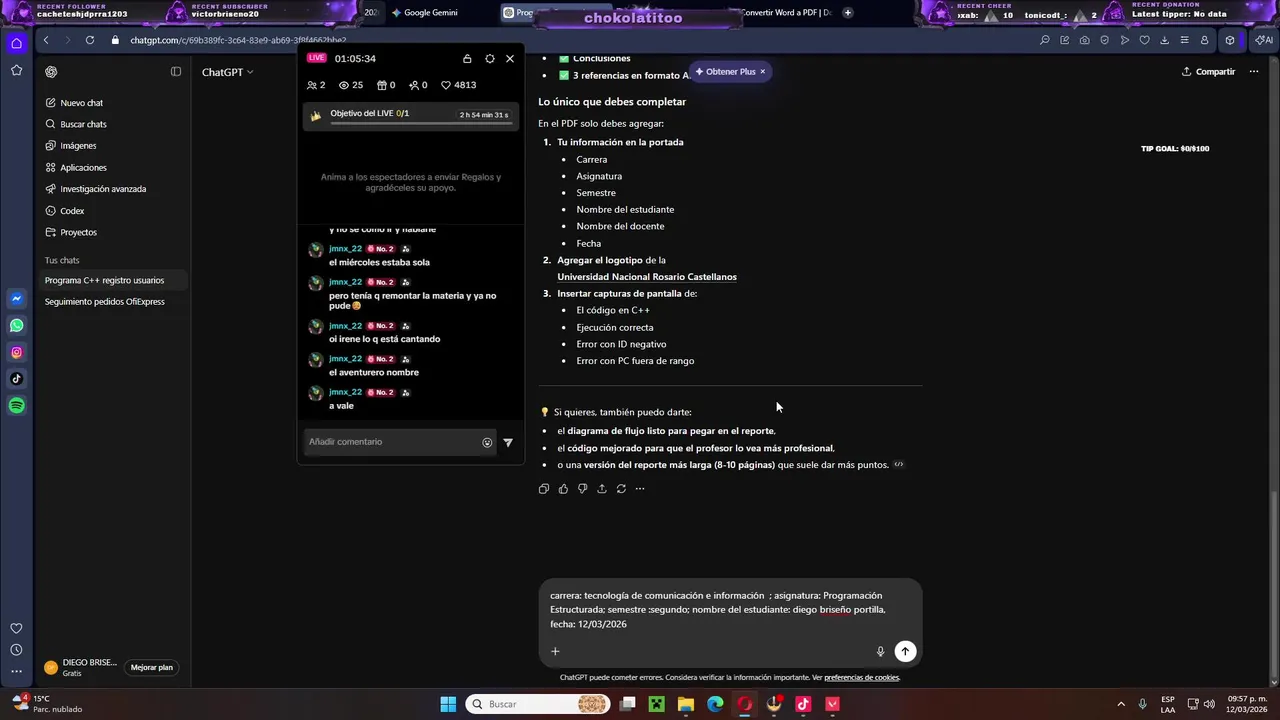The image size is (1280, 720).
Task: Open a new browser tab
Action: (x=848, y=13)
